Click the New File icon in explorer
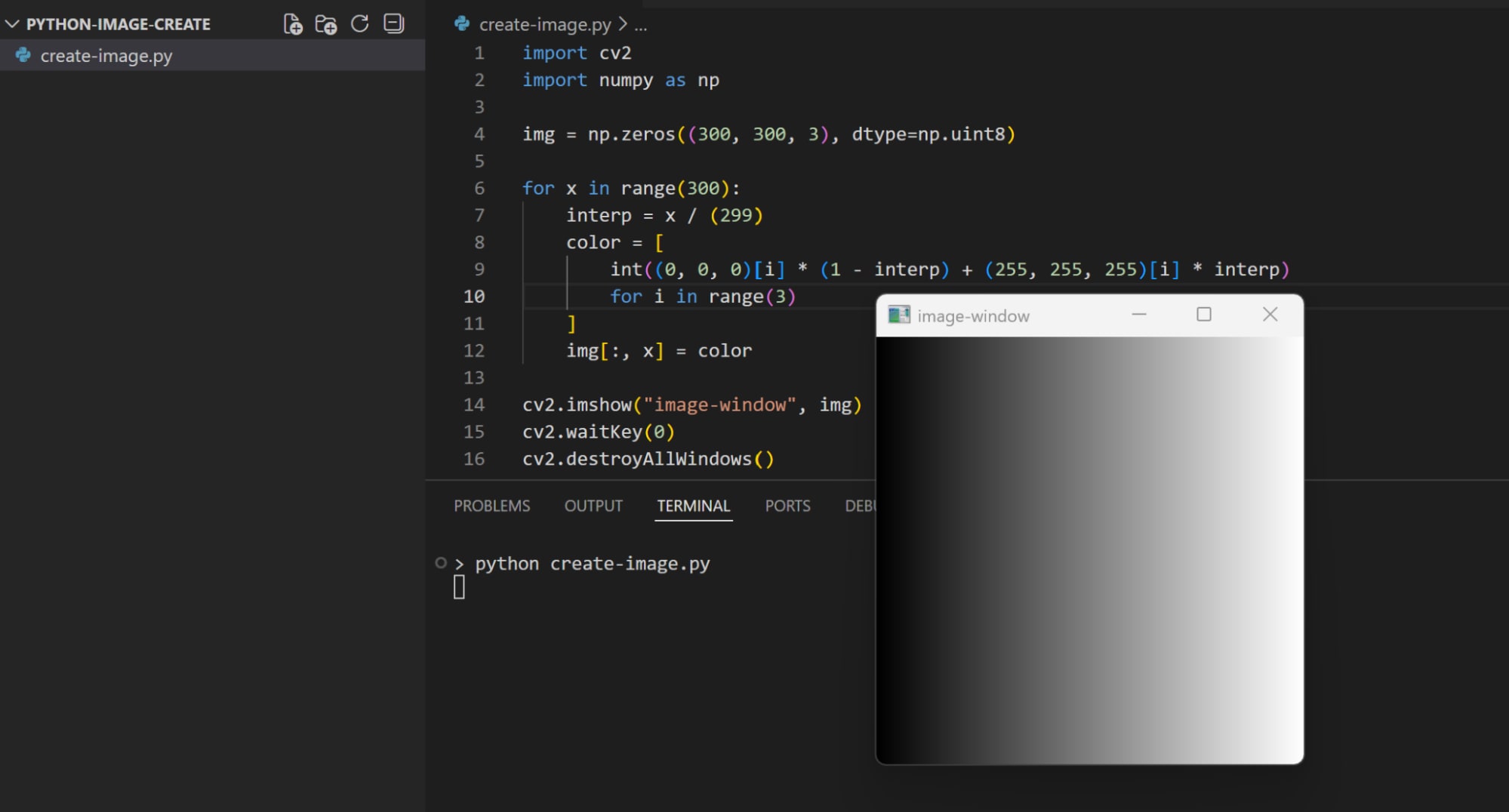Image resolution: width=1509 pixels, height=812 pixels. click(x=293, y=24)
